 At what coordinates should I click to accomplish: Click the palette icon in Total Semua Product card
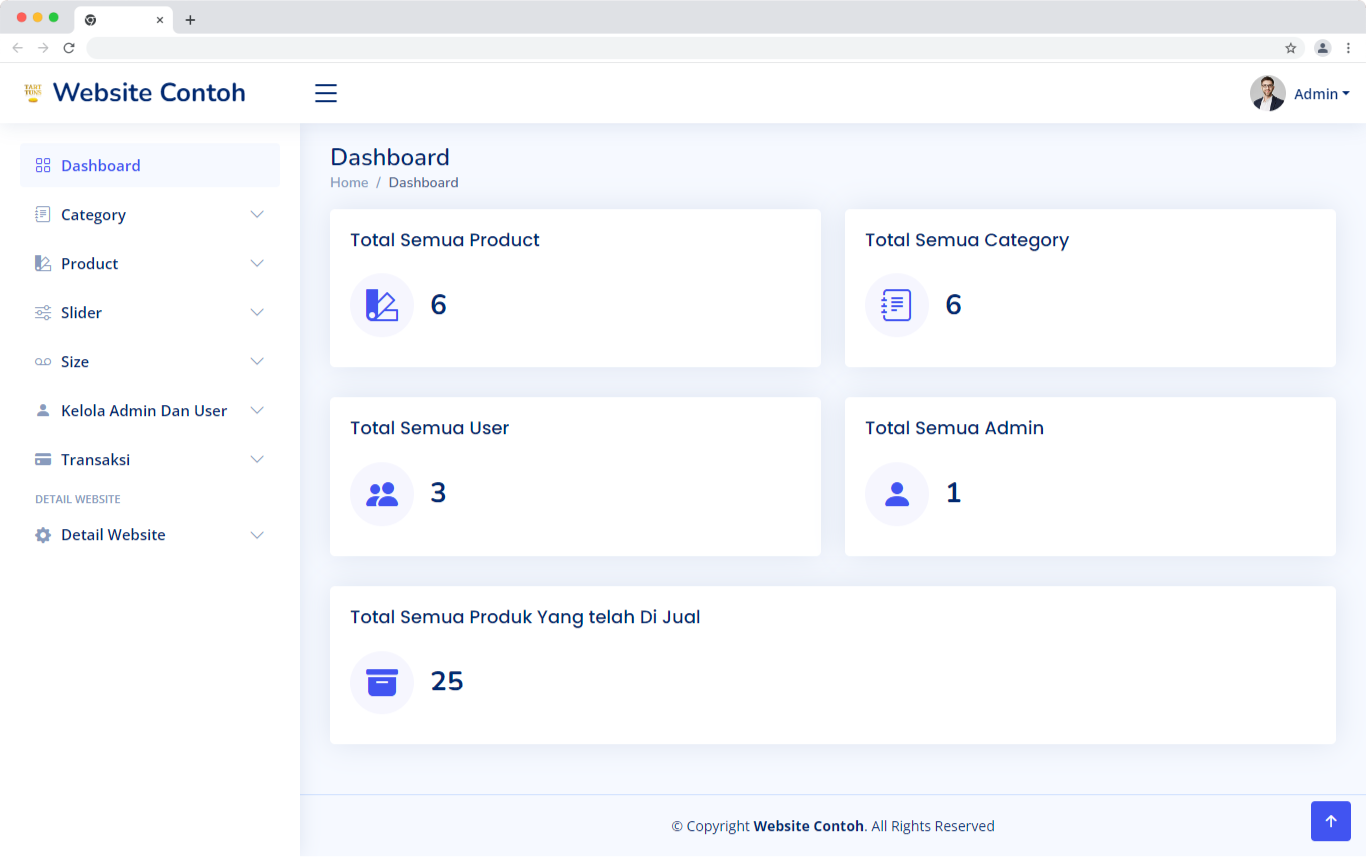coord(382,305)
